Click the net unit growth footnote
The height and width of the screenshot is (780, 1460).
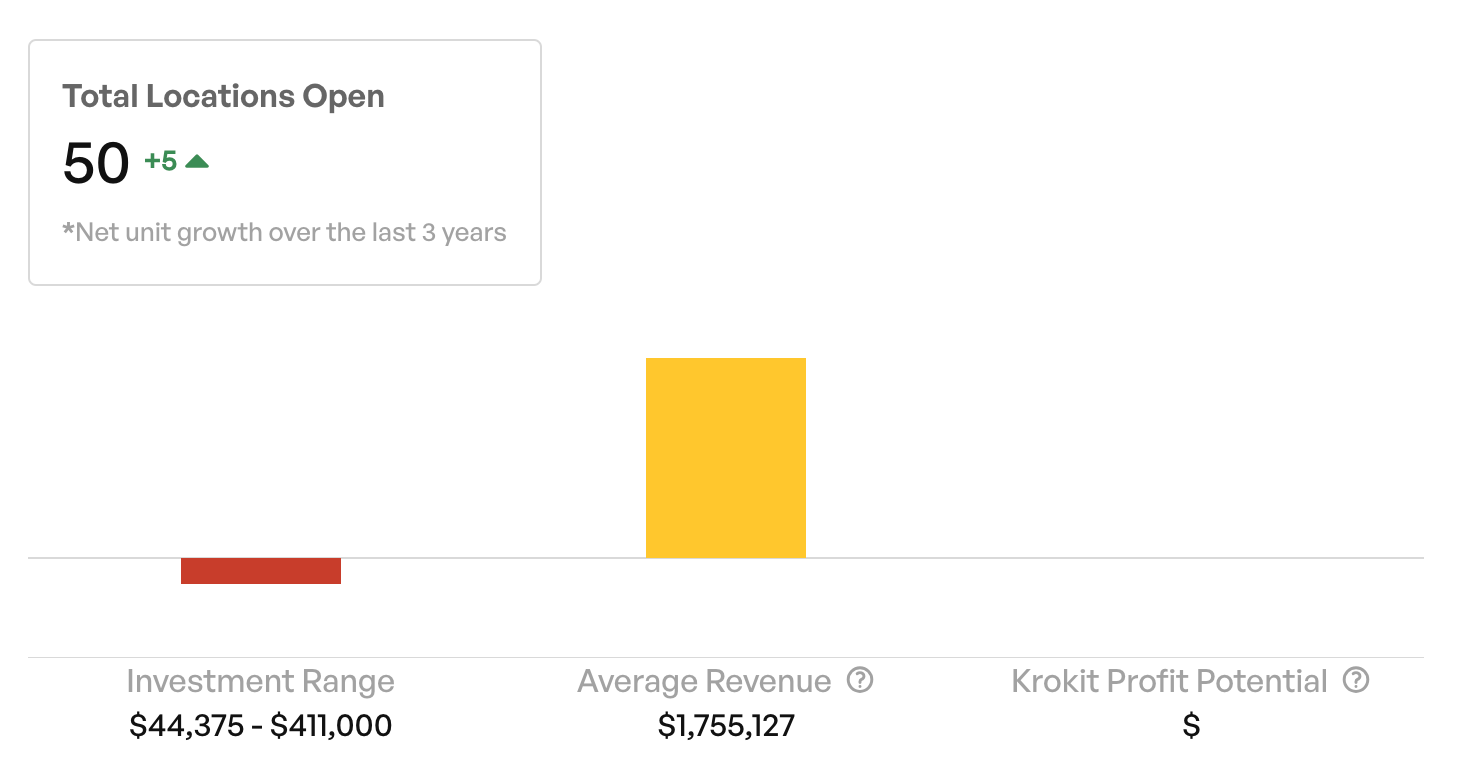point(284,233)
